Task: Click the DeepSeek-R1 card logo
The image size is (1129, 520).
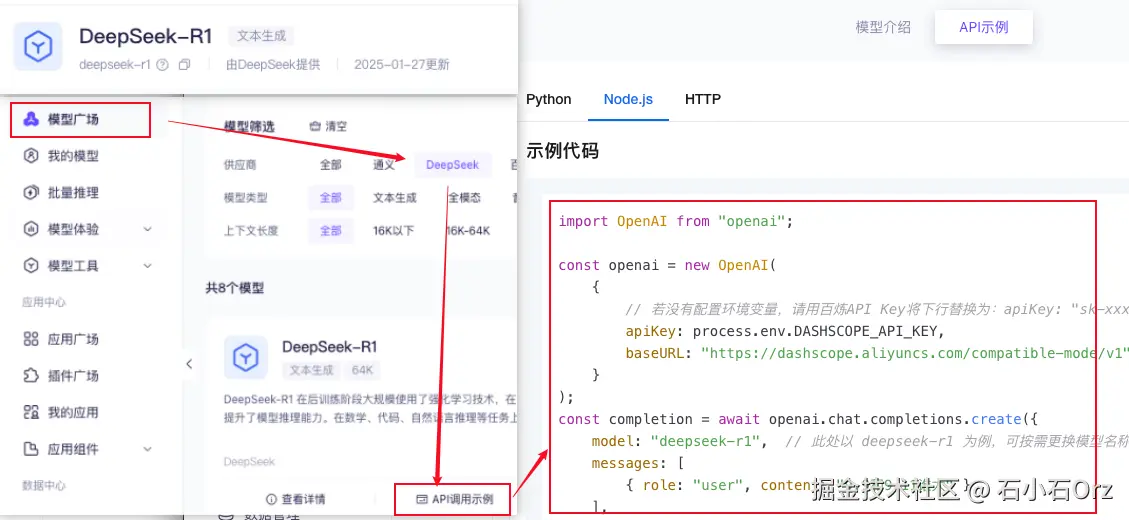Action: pyautogui.click(x=246, y=357)
